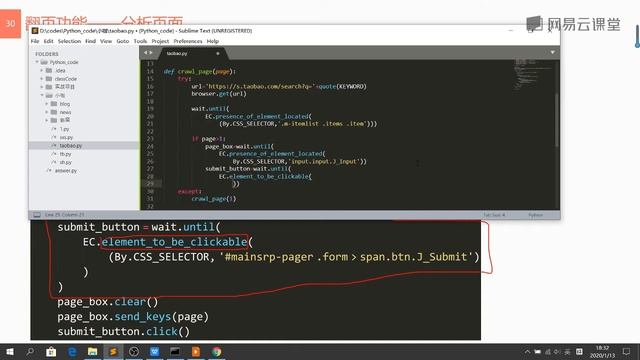This screenshot has height=360, width=640.
Task: Click 'submit_button.click()' in the slide code
Action: [x=124, y=331]
